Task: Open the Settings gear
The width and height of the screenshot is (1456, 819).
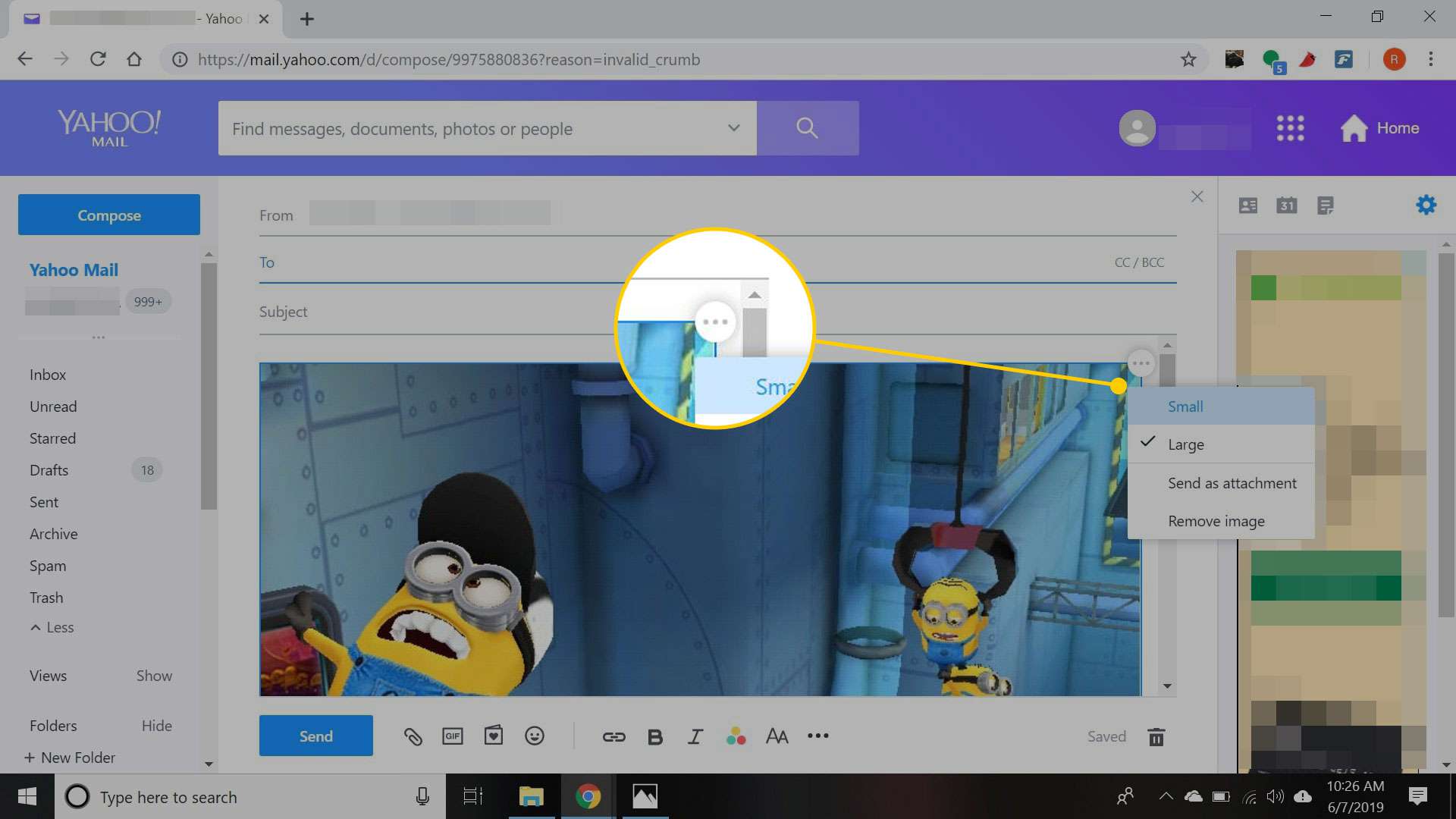Action: (x=1426, y=205)
